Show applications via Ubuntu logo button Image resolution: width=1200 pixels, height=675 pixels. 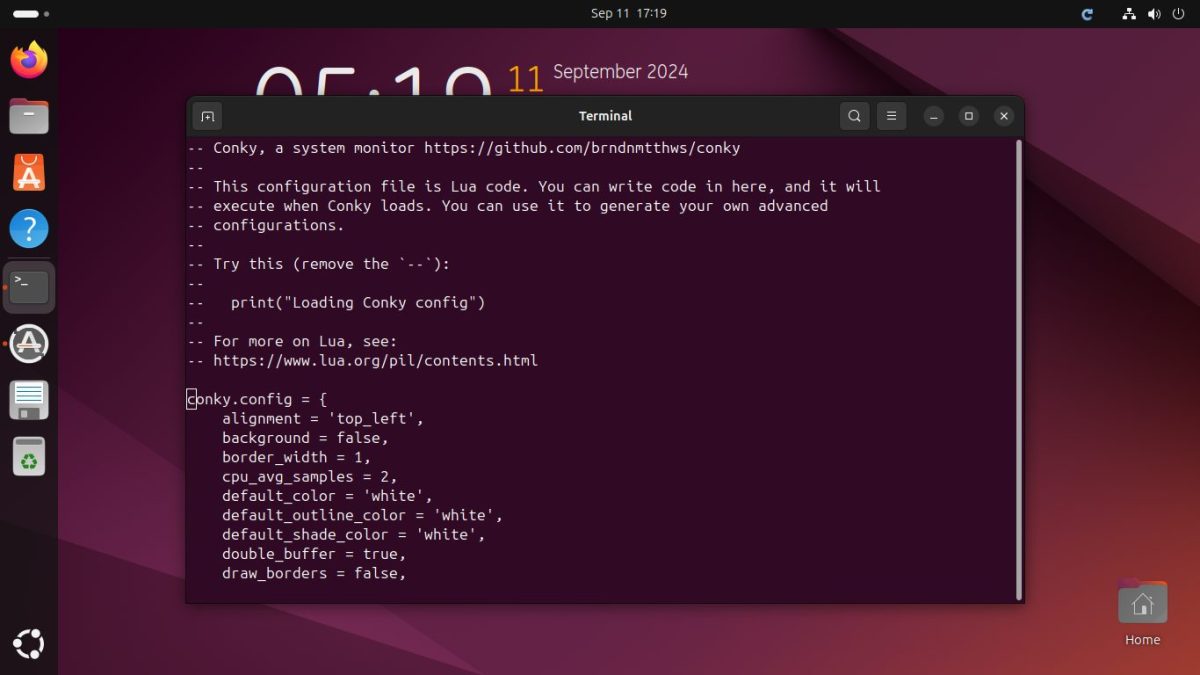(x=29, y=645)
